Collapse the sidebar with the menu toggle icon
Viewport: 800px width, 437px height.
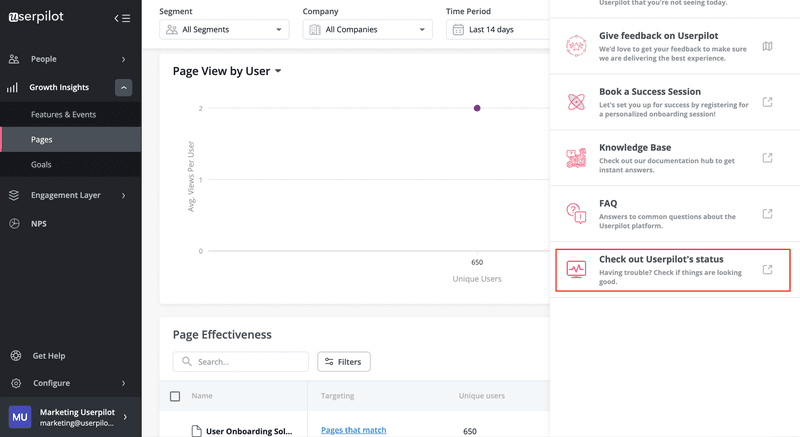pyautogui.click(x=122, y=18)
